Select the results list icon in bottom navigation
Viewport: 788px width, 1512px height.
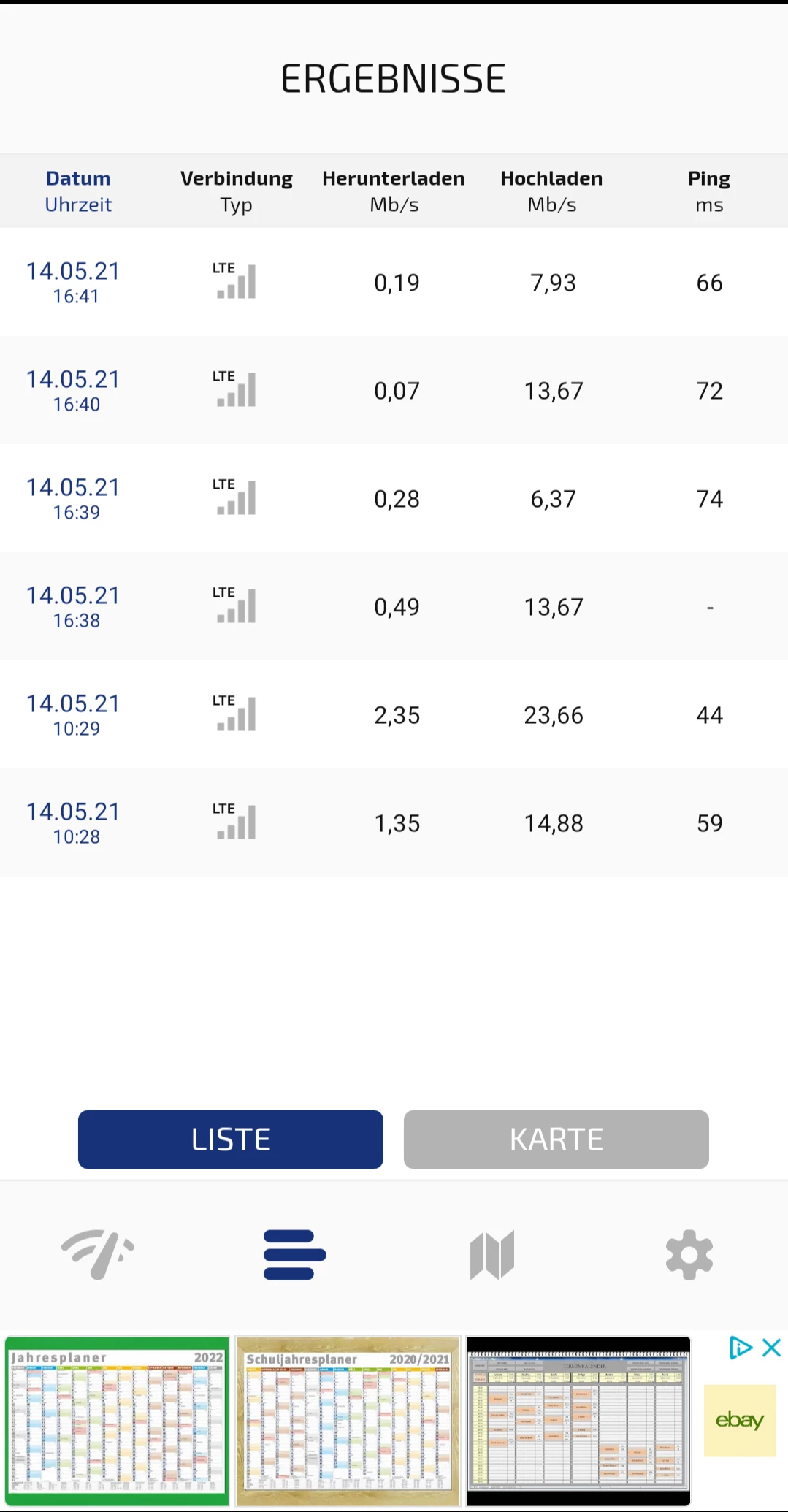point(294,1254)
